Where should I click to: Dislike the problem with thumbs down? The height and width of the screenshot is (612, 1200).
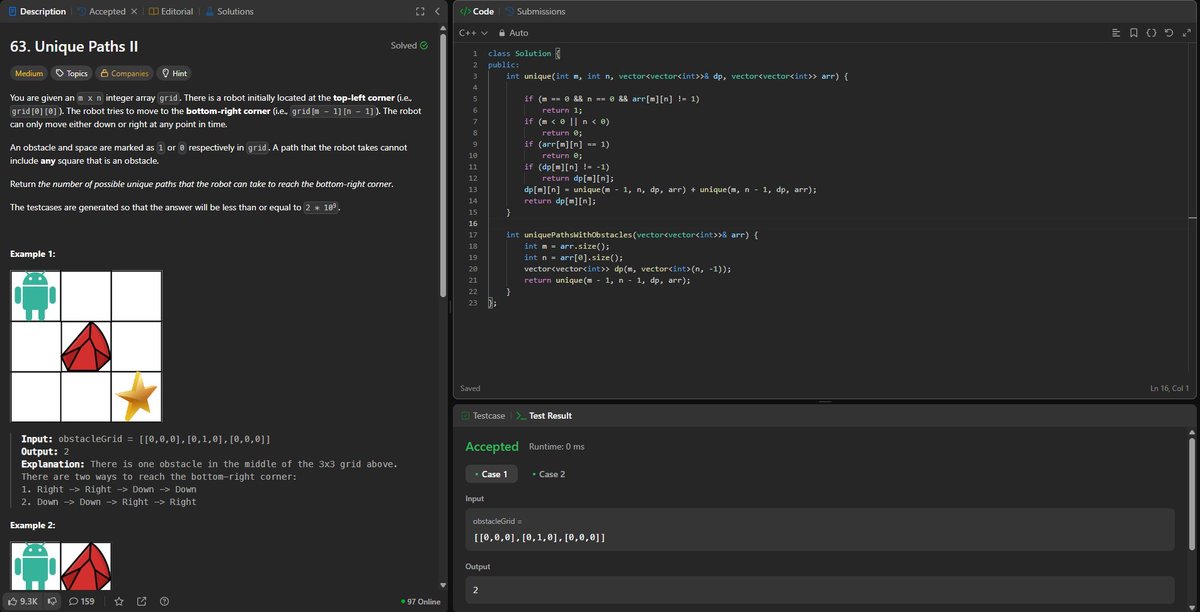(52, 601)
